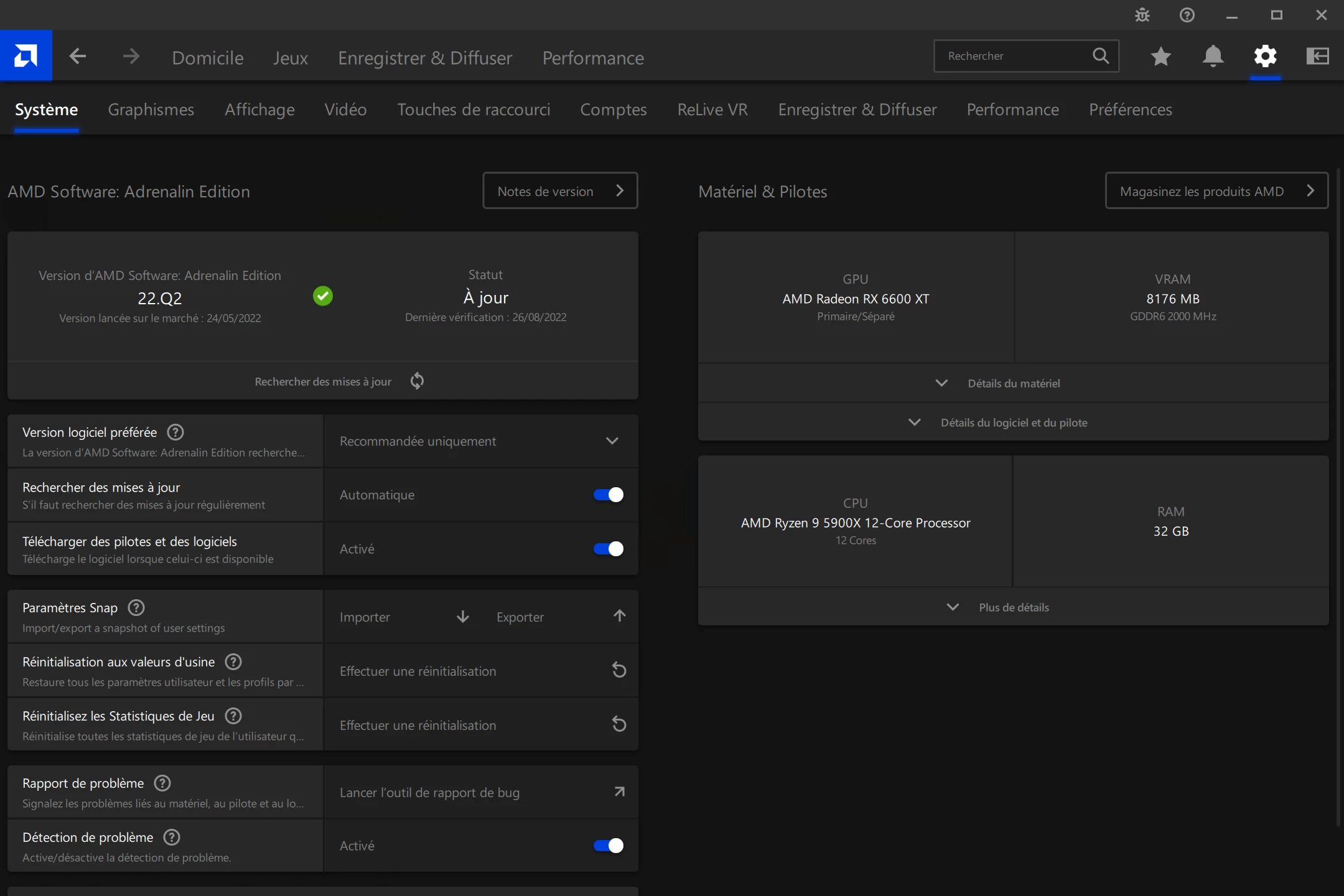Click Magasinez les produits AMD button
This screenshot has width=1344, height=896.
(x=1216, y=191)
